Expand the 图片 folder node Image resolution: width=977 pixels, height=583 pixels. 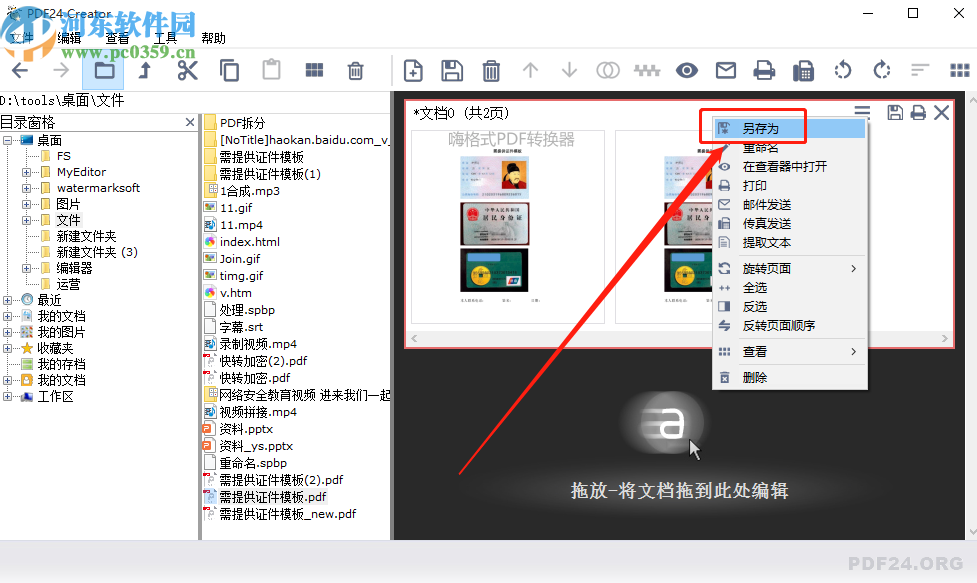(26, 204)
